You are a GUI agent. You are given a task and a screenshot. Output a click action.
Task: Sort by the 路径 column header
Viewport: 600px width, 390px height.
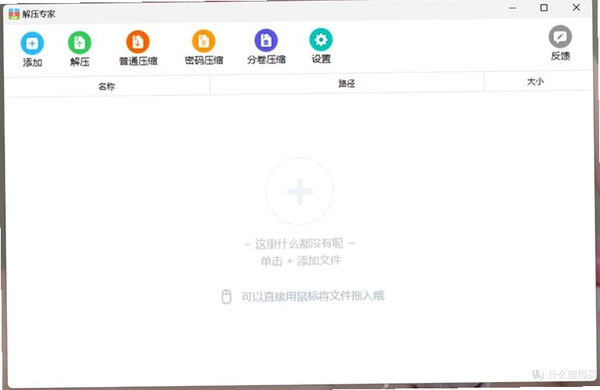(347, 83)
